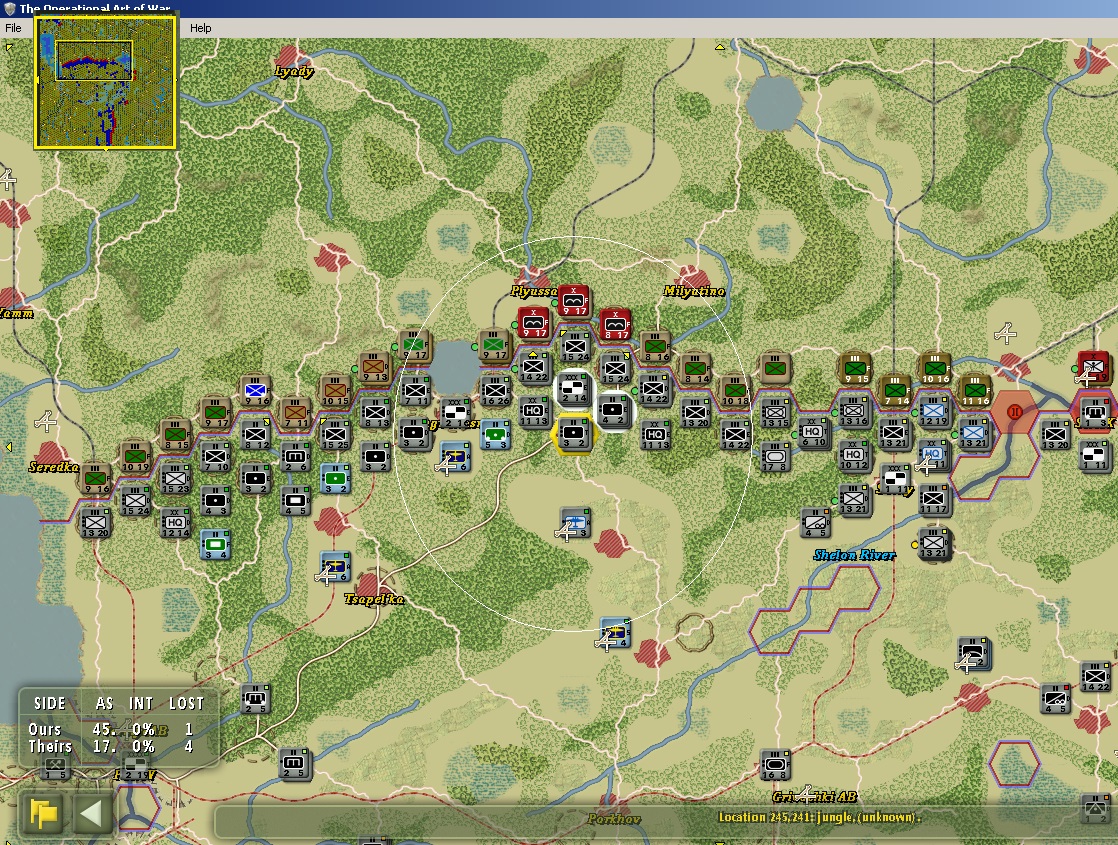Viewport: 1118px width, 845px height.
Task: Click the Milyutino town label
Action: click(x=694, y=290)
